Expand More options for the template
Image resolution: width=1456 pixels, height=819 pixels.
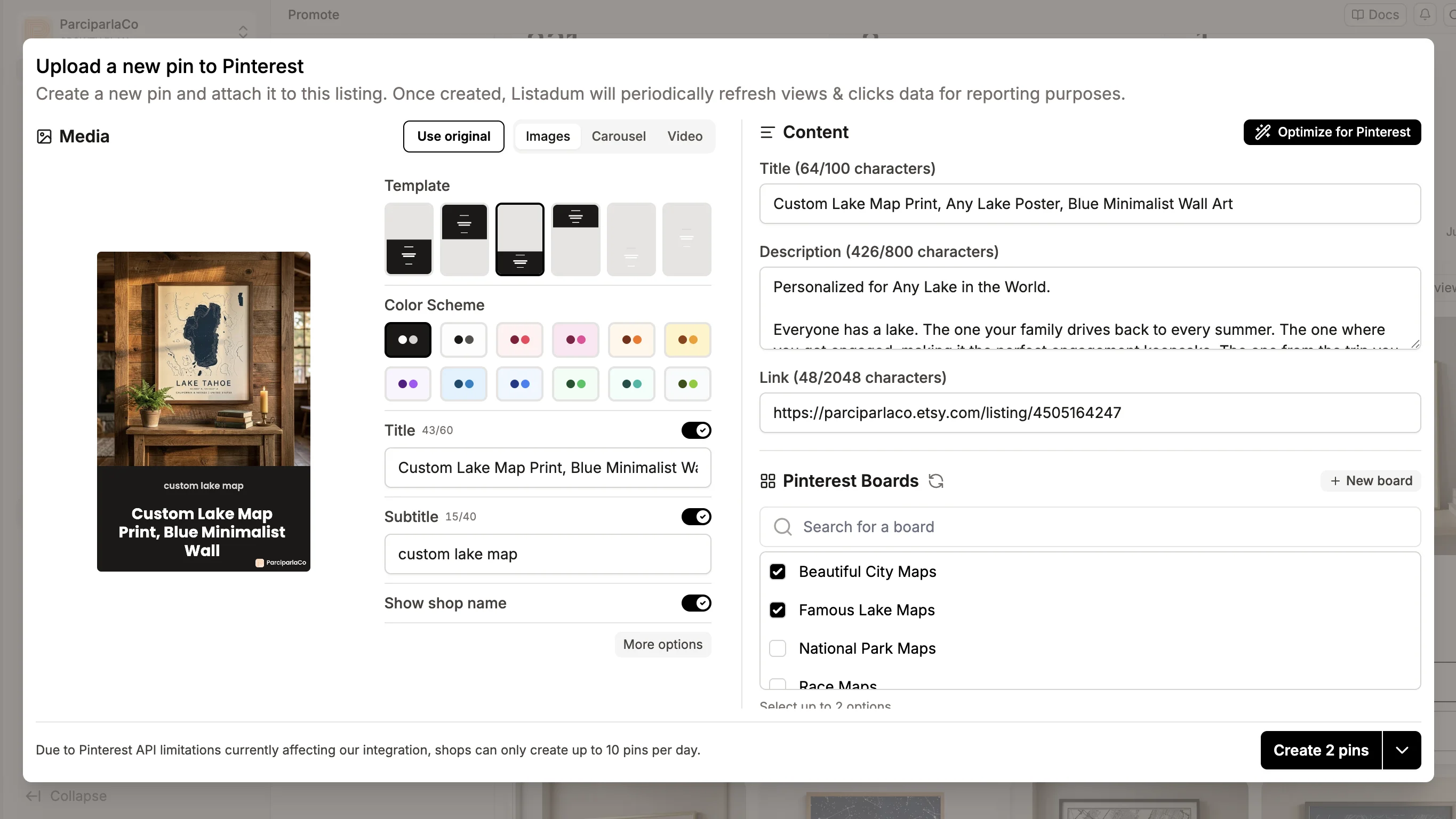(662, 644)
